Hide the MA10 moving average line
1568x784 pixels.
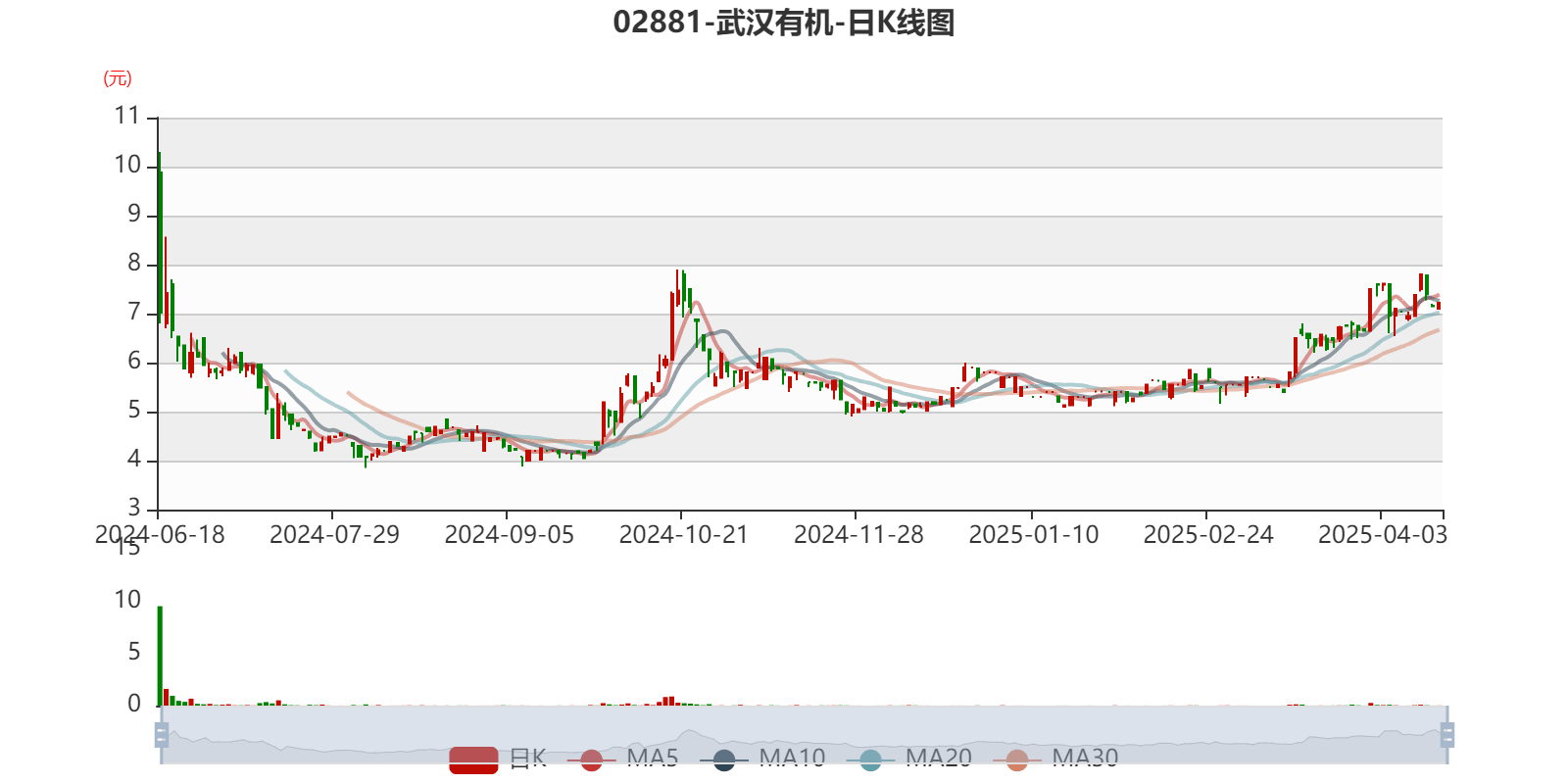(762, 759)
